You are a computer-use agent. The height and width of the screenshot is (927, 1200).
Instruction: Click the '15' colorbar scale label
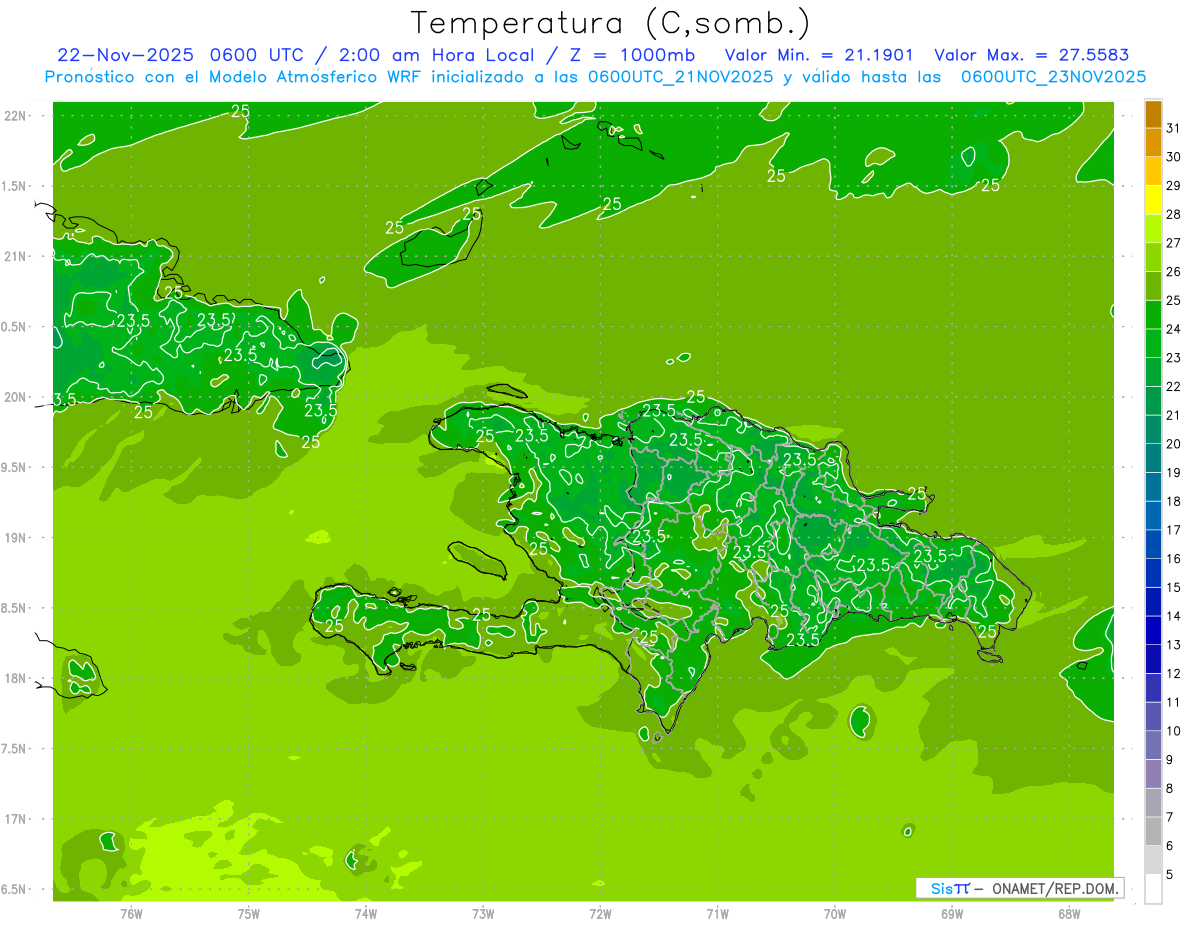(x=1174, y=587)
